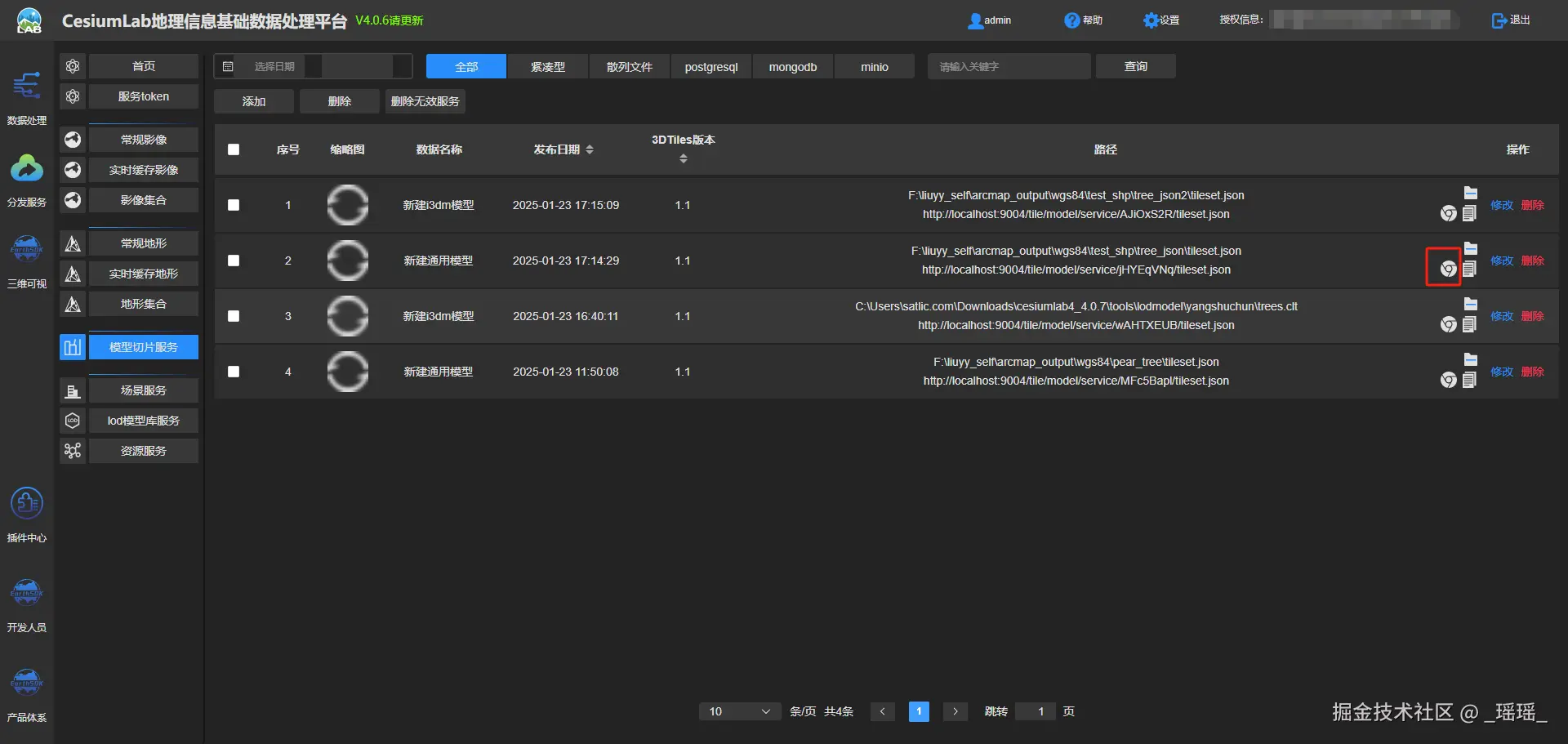The image size is (1568, 744).
Task: Go to previous page using left arrow
Action: click(x=883, y=711)
